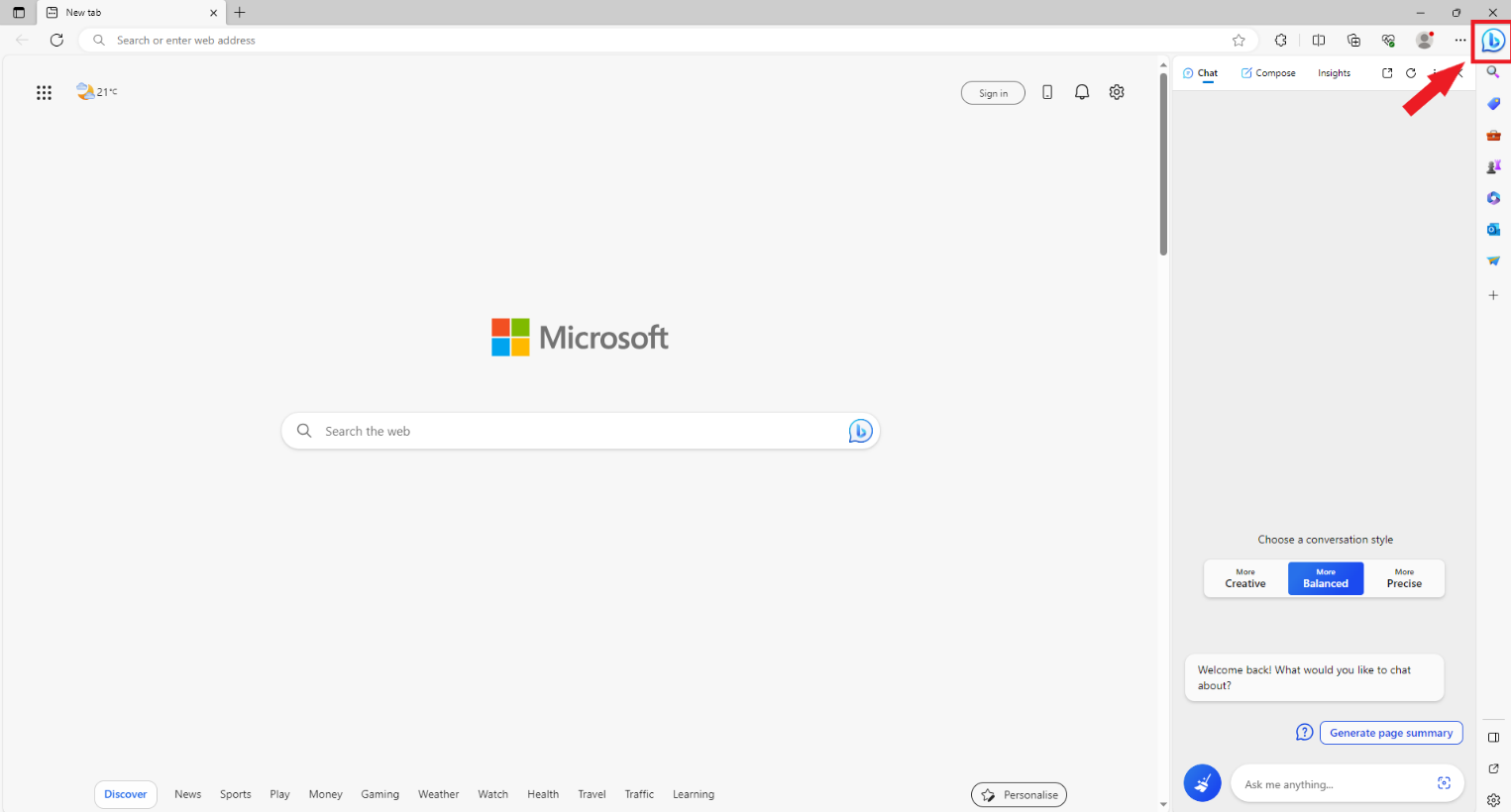Go back with the back arrow
This screenshot has height=812, width=1511.
22,41
